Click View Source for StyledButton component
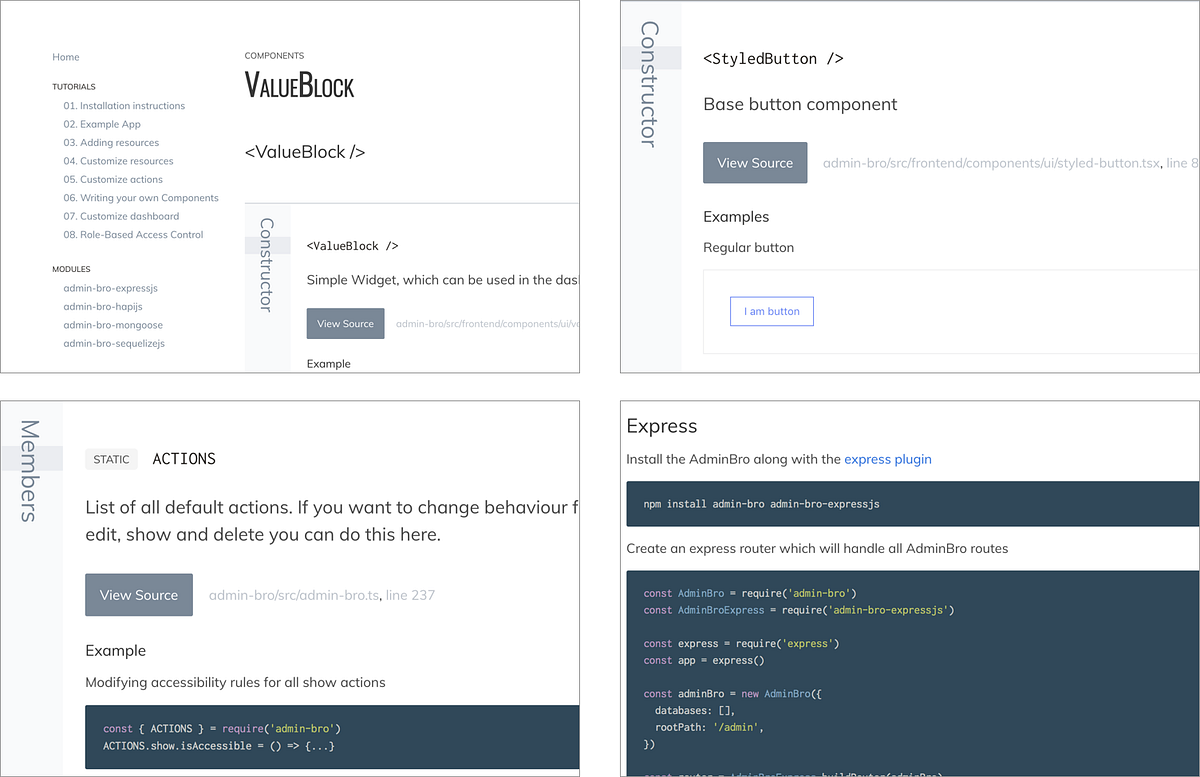 [x=755, y=162]
